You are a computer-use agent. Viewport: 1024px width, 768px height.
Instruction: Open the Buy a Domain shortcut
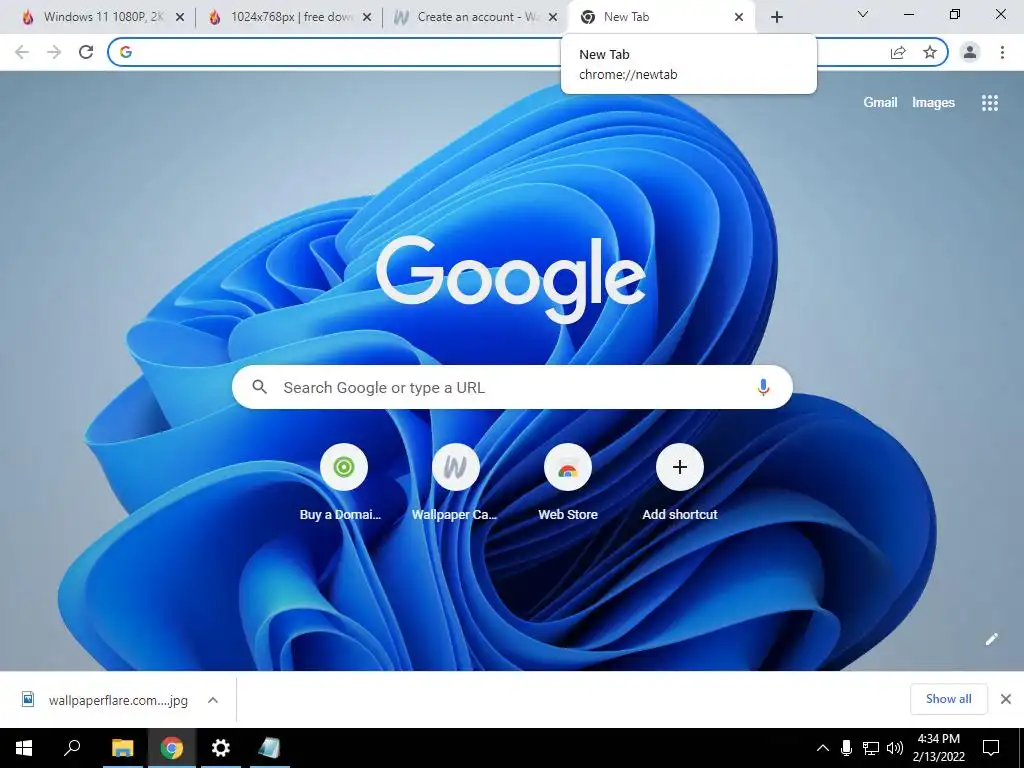tap(344, 483)
